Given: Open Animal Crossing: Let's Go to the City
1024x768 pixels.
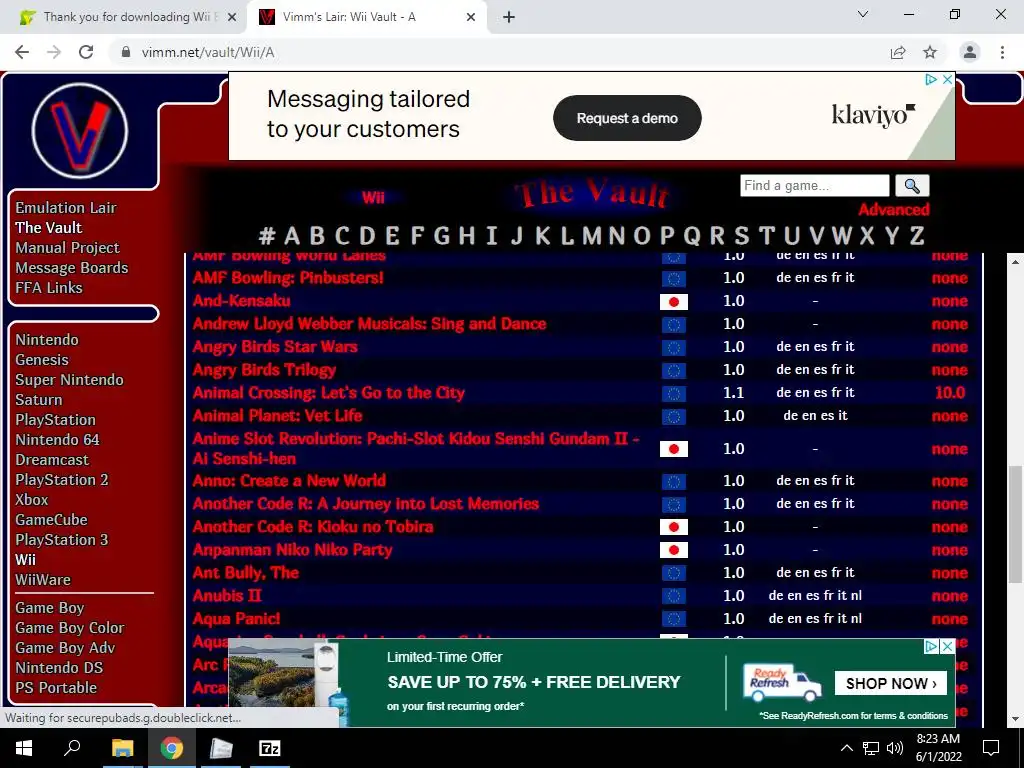Looking at the screenshot, I should [328, 393].
